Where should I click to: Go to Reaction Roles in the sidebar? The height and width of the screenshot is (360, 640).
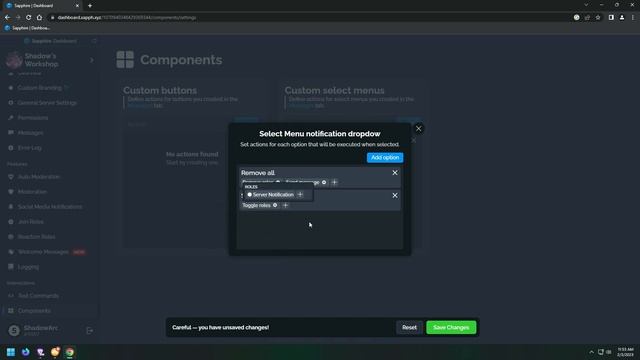36,237
